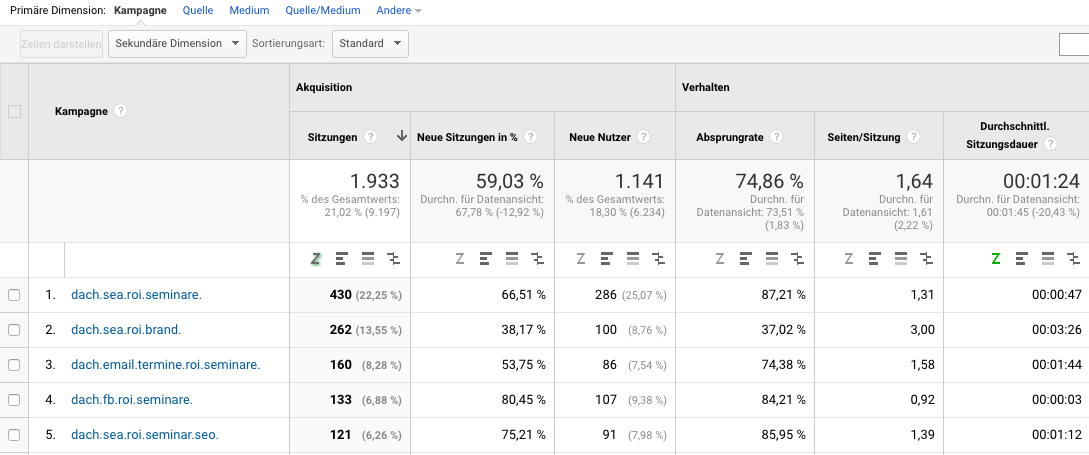The image size is (1089, 455).
Task: Click the search input field at top right
Action: (1074, 44)
